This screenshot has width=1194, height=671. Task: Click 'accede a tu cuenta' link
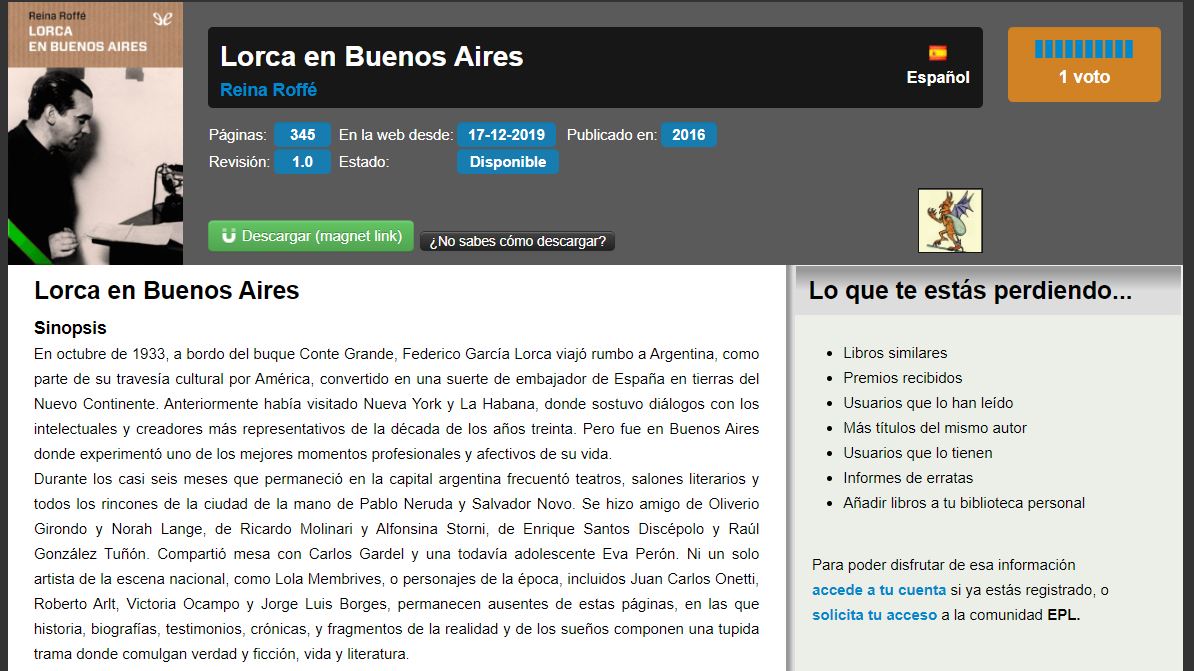878,590
